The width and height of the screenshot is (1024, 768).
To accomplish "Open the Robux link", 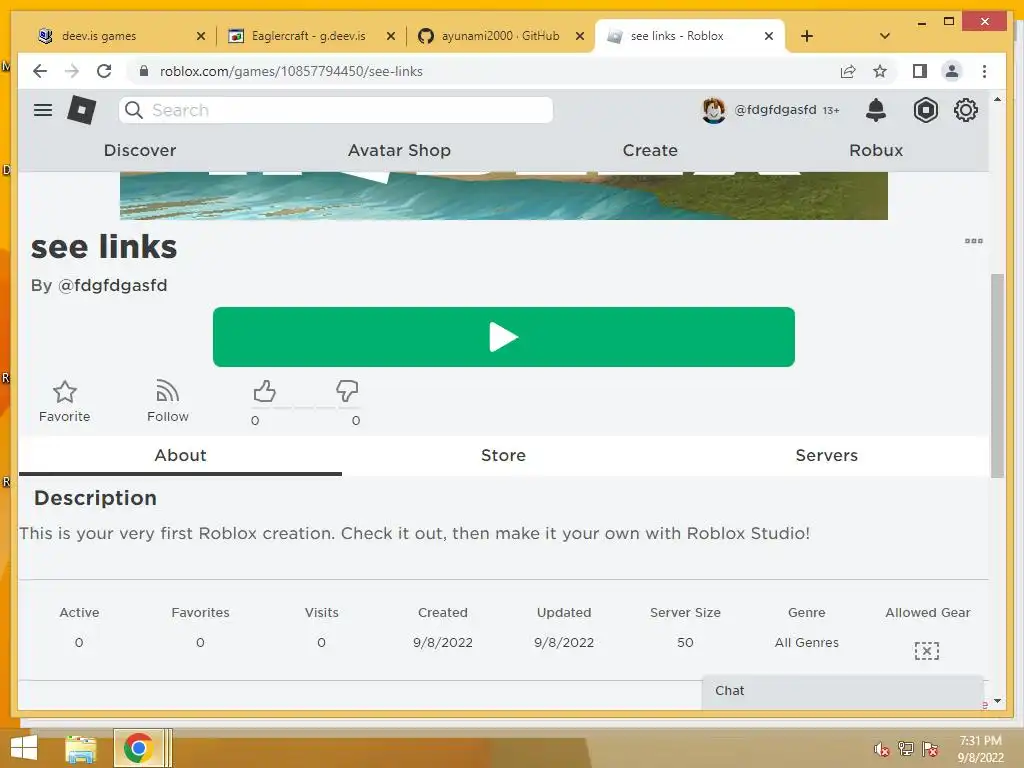I will click(x=876, y=150).
